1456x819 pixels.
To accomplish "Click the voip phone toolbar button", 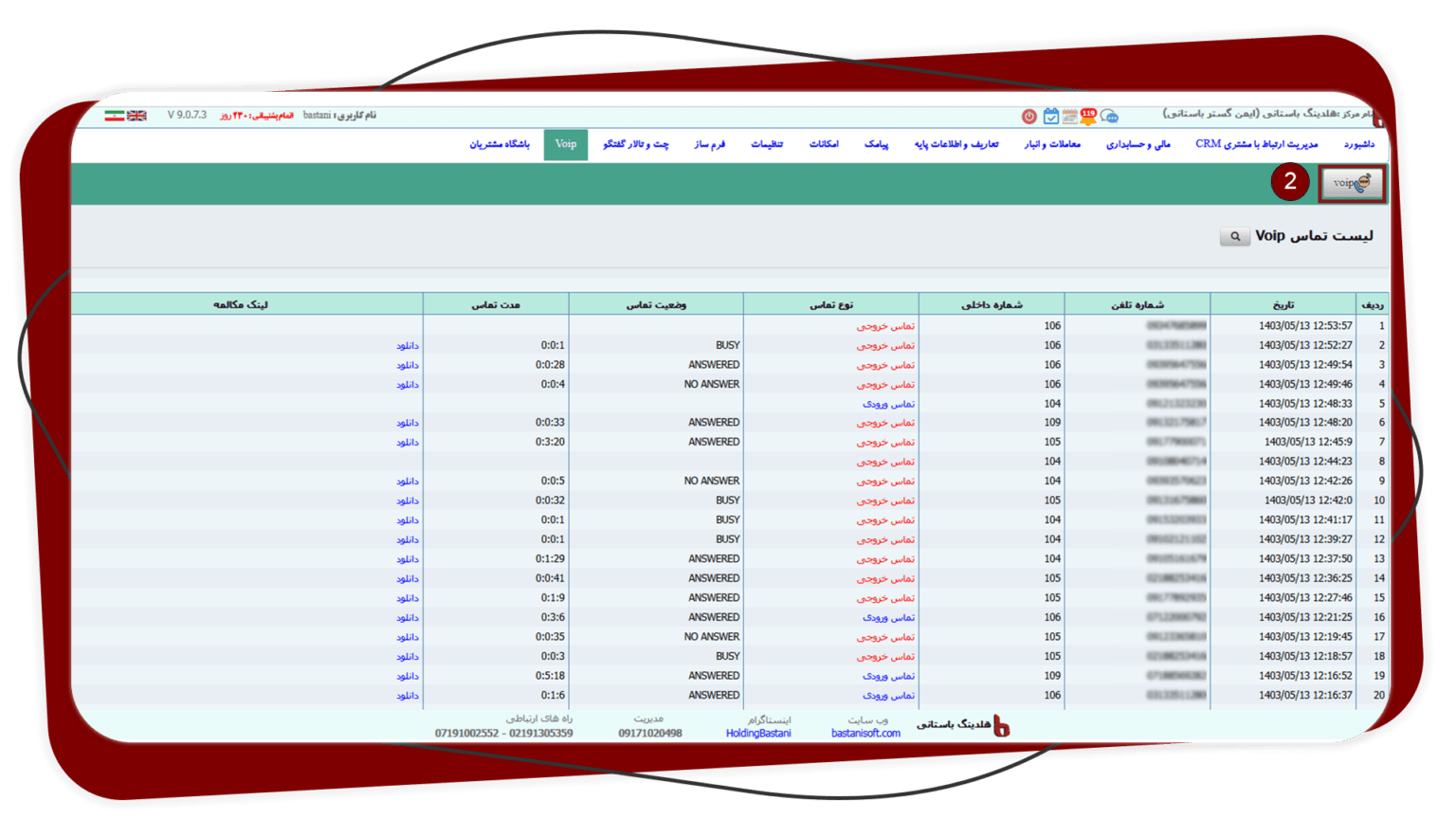I will 1352,183.
